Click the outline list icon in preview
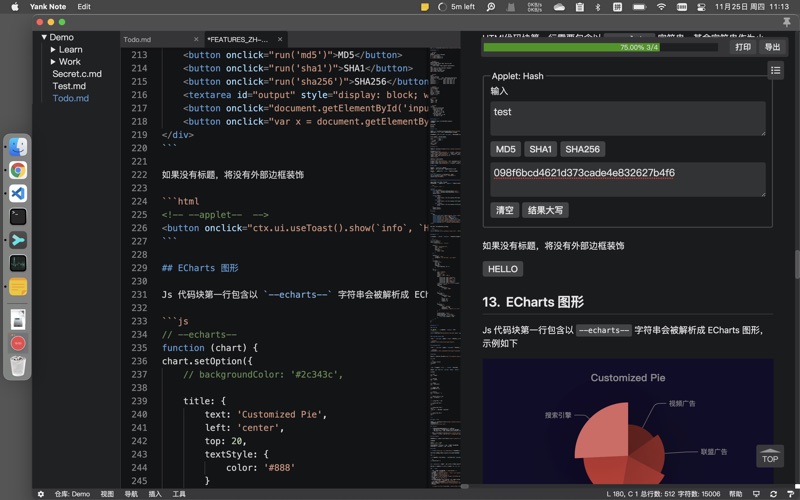Viewport: 800px width, 500px height. click(x=775, y=70)
